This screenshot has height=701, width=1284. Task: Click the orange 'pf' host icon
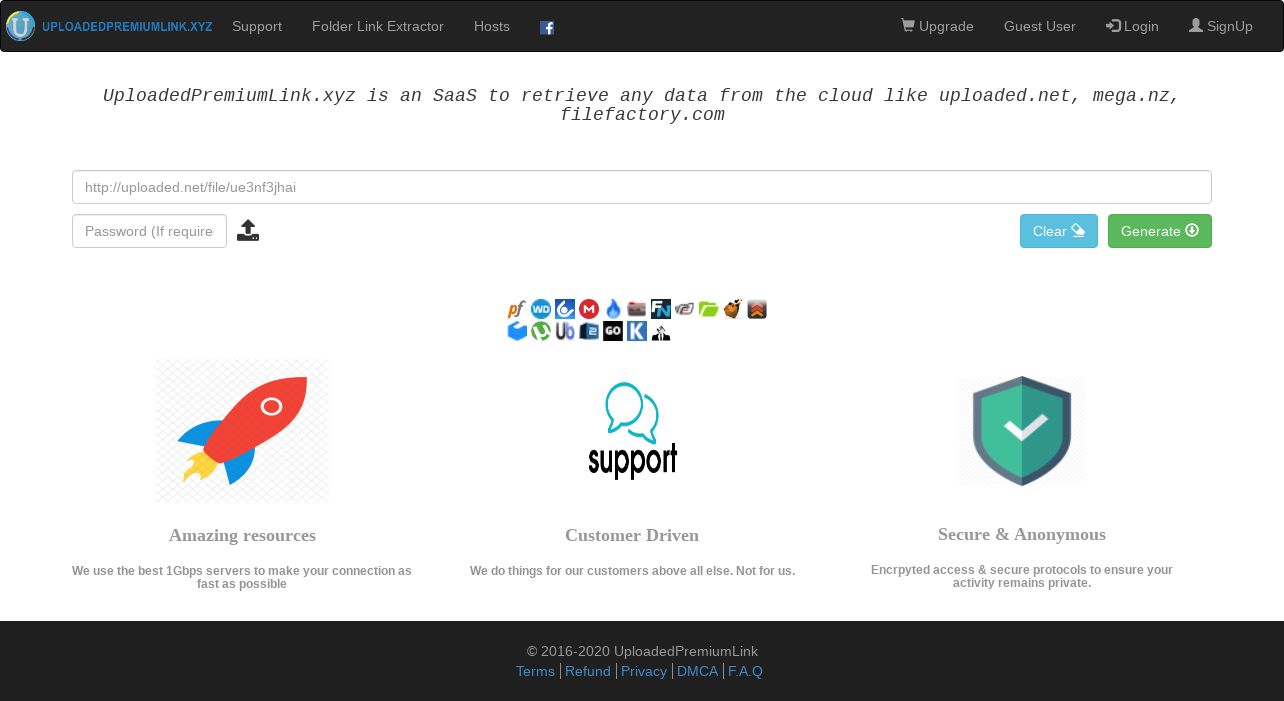point(517,309)
